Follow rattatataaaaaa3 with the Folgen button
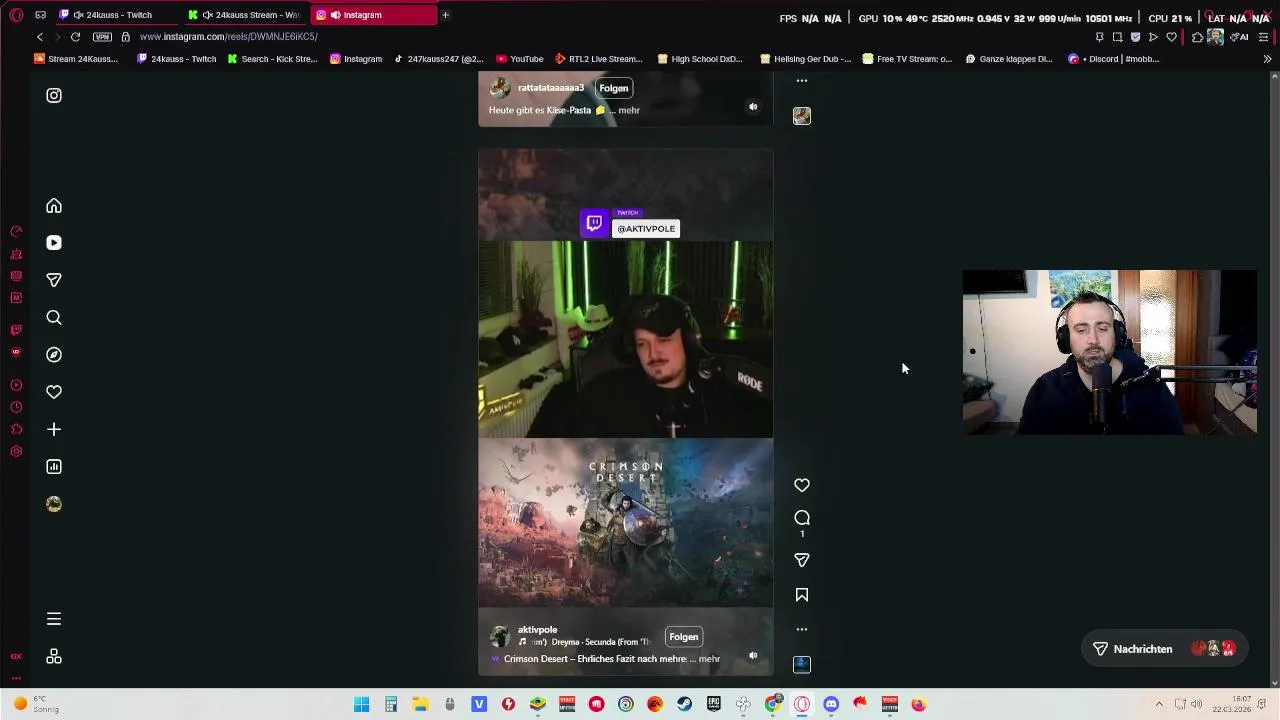 coord(614,88)
